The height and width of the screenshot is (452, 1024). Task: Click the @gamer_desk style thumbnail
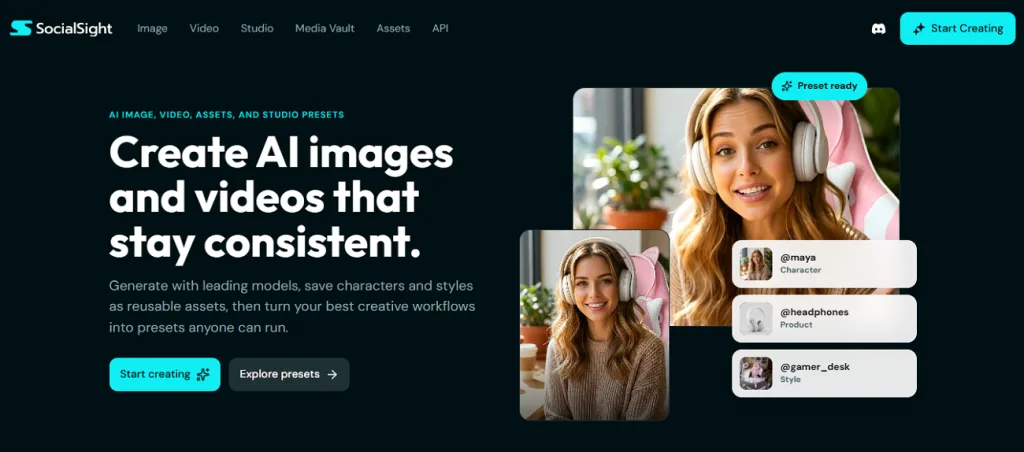pos(756,374)
